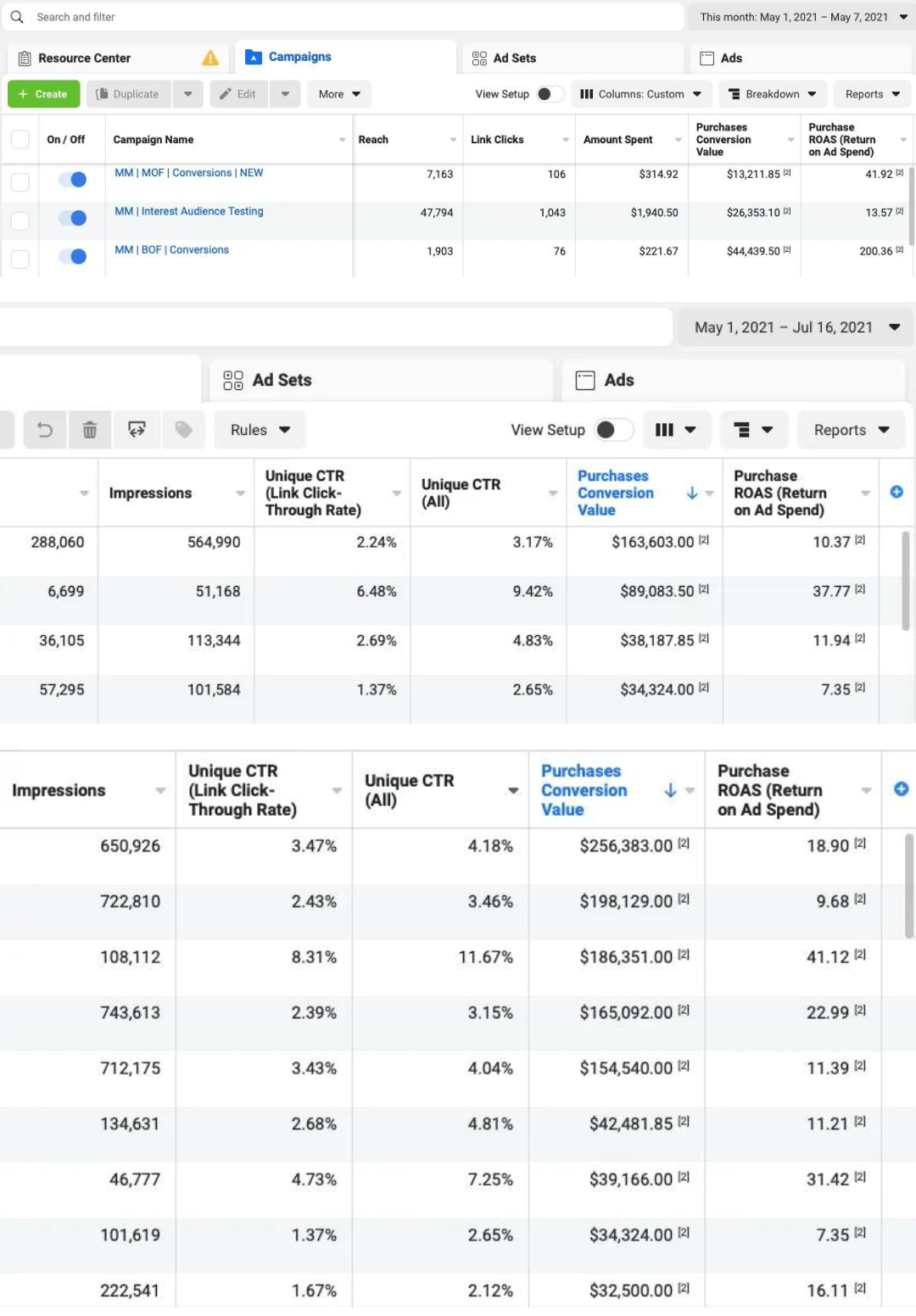
Task: Open the Rules dropdown menu
Action: click(x=260, y=430)
